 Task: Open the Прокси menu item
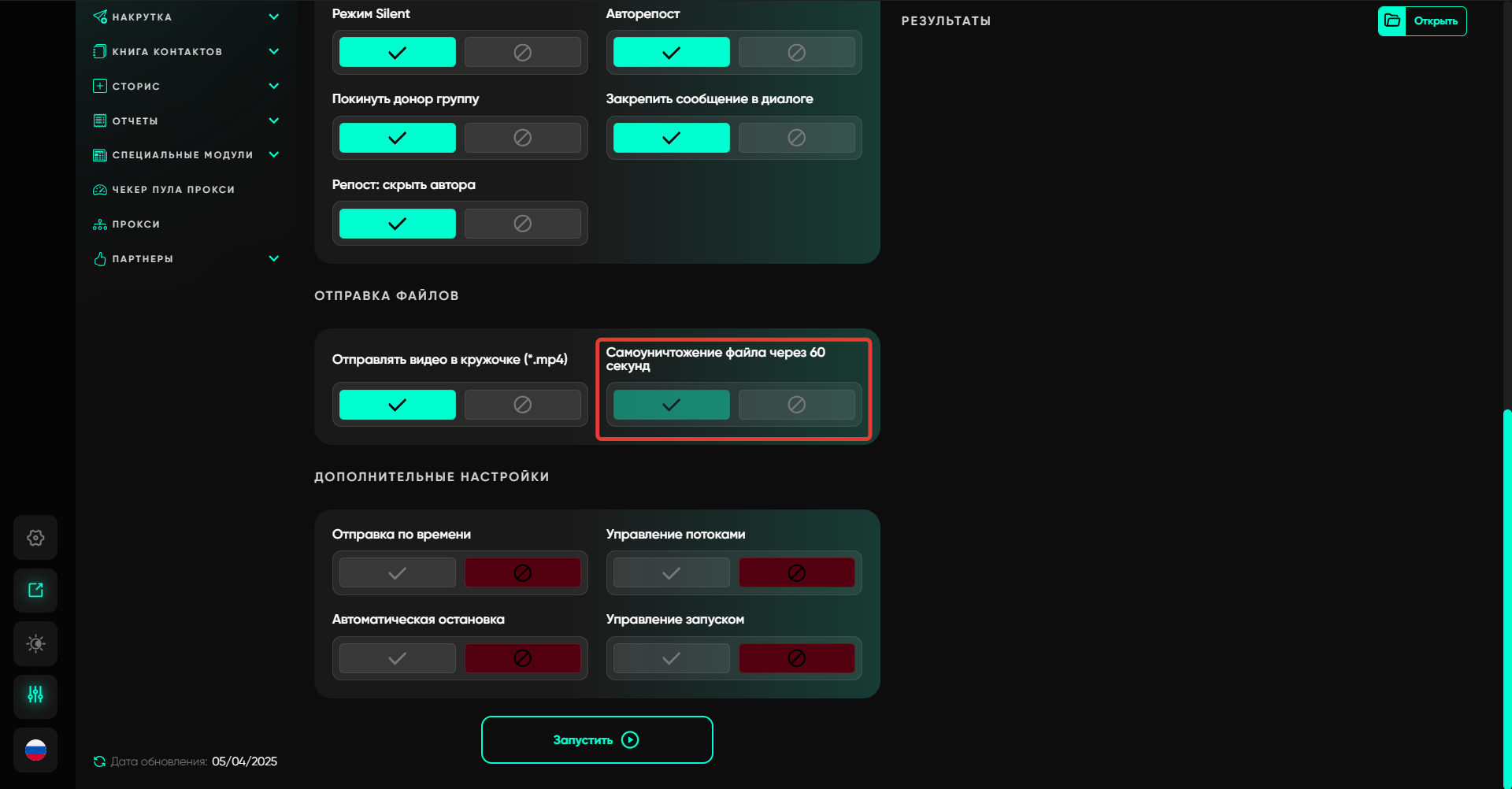pyautogui.click(x=135, y=224)
